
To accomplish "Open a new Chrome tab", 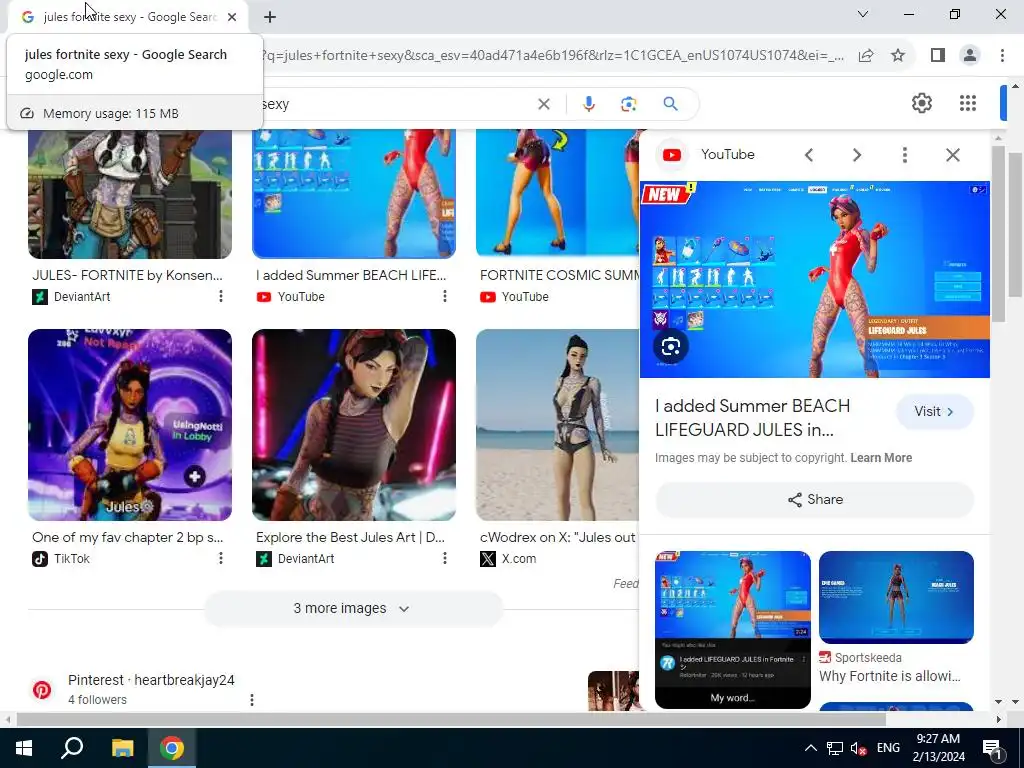I will tap(270, 17).
